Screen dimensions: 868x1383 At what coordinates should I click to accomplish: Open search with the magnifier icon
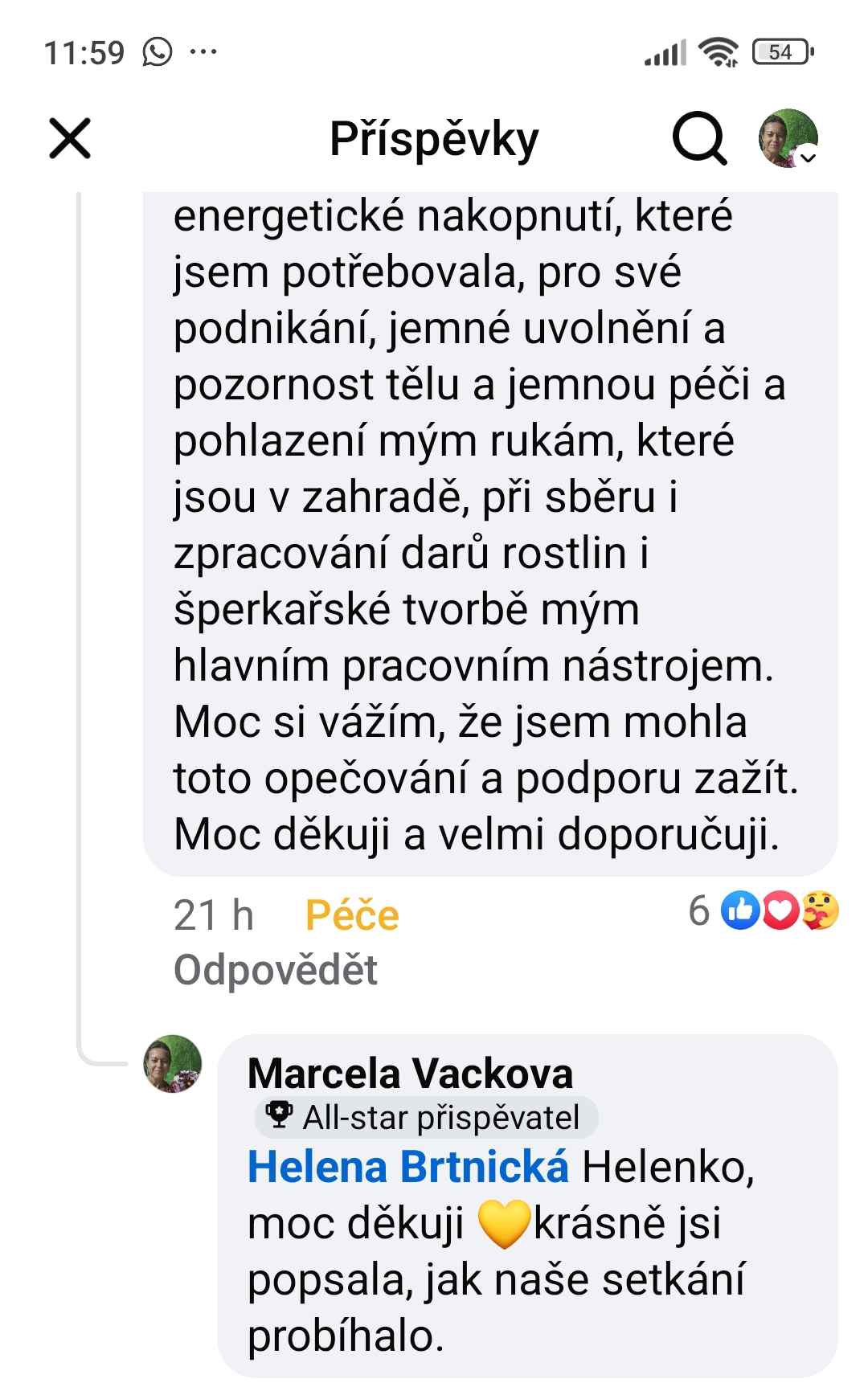(x=699, y=138)
